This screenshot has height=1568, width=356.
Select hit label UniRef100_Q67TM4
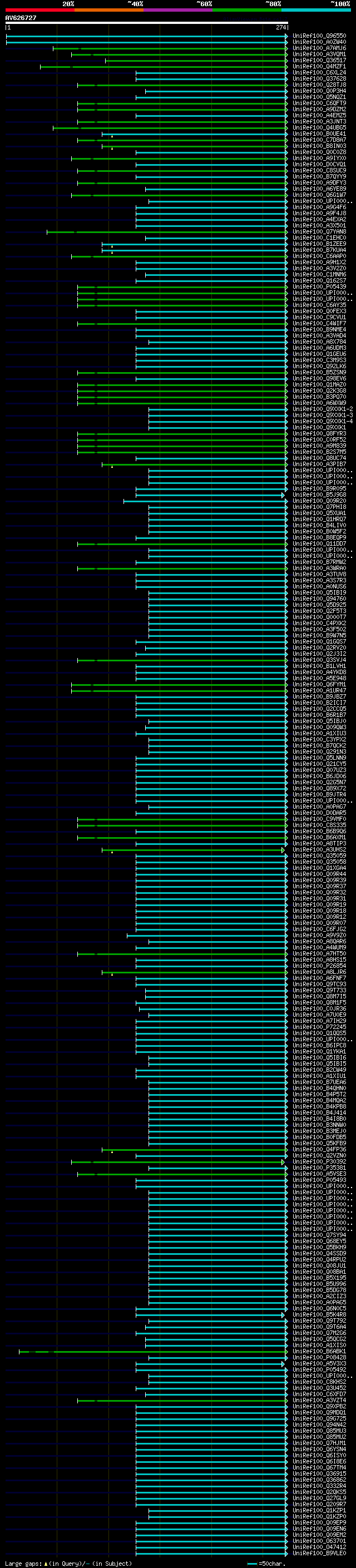319,1467
